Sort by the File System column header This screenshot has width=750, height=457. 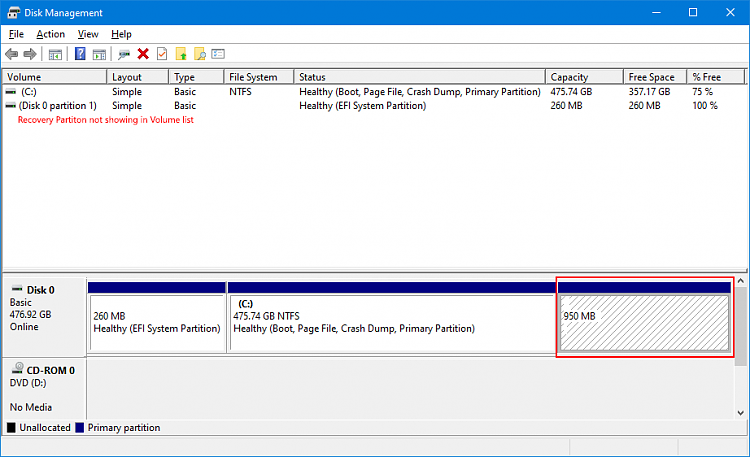[x=258, y=77]
